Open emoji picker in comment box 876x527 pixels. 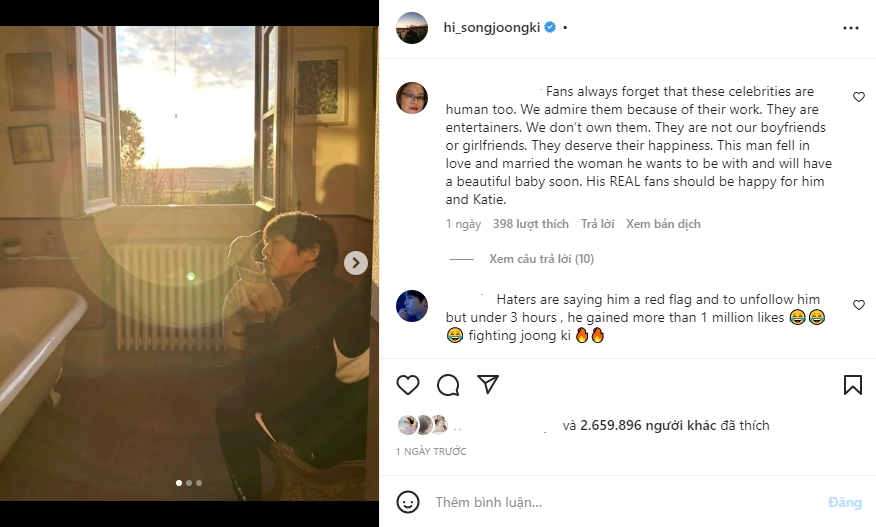tap(407, 502)
